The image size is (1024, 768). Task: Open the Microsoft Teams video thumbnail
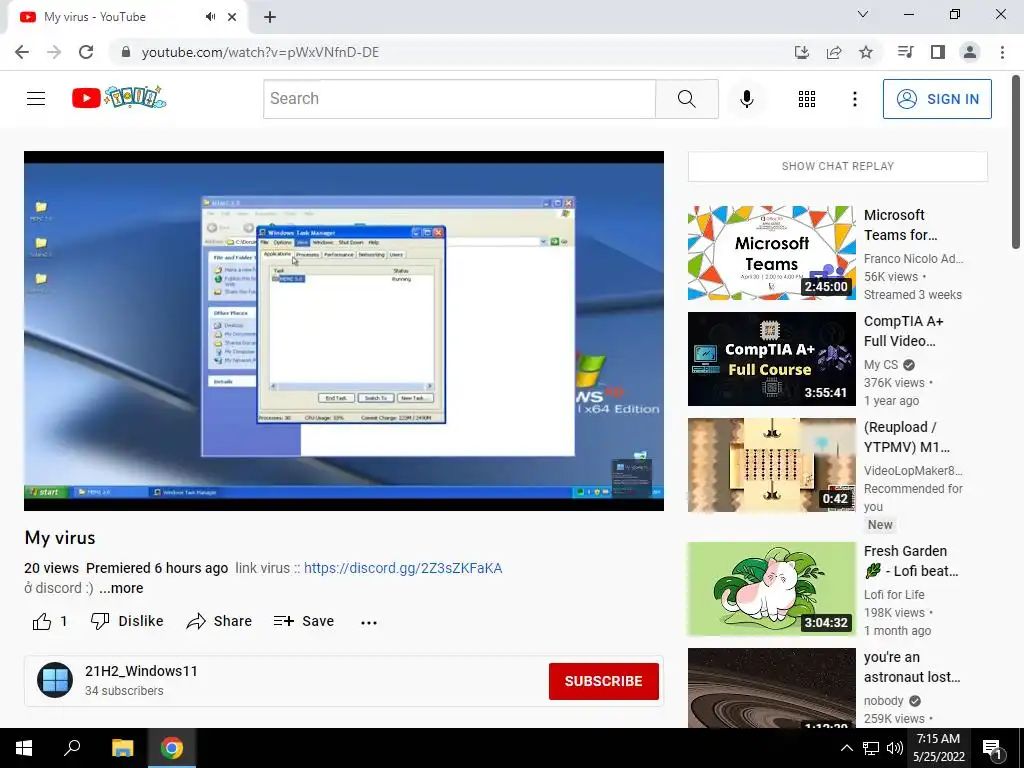coord(771,253)
